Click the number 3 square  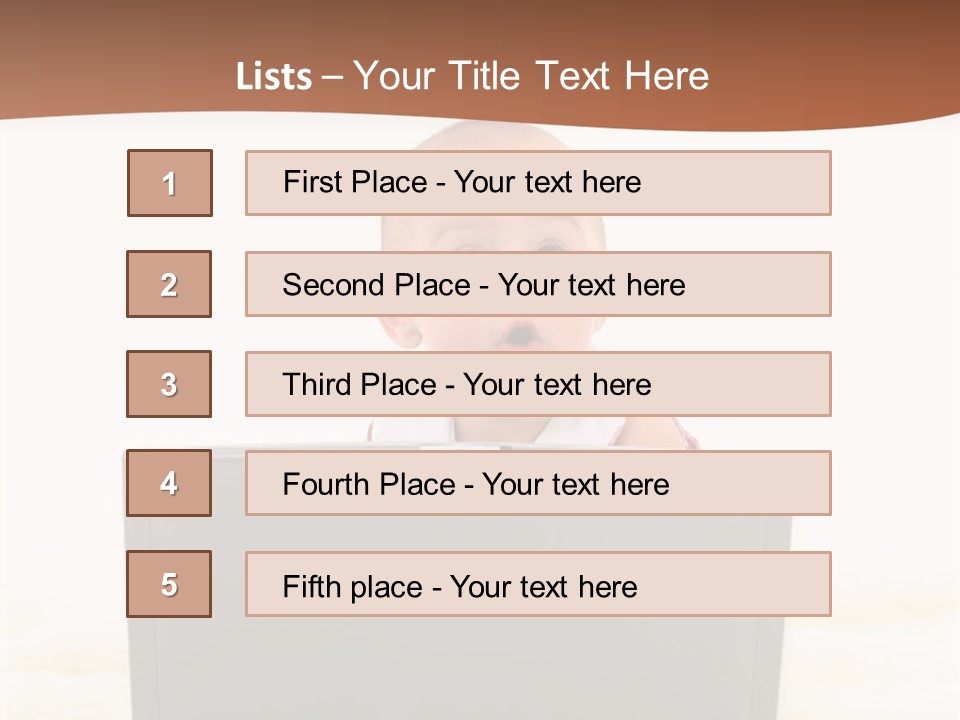(x=169, y=384)
